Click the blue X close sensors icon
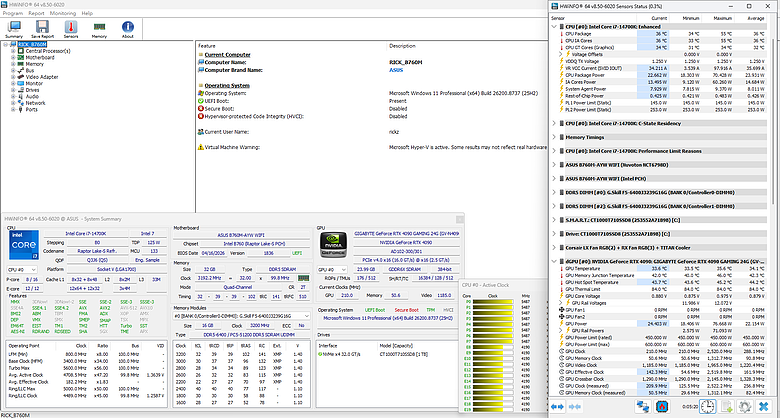 pos(762,407)
